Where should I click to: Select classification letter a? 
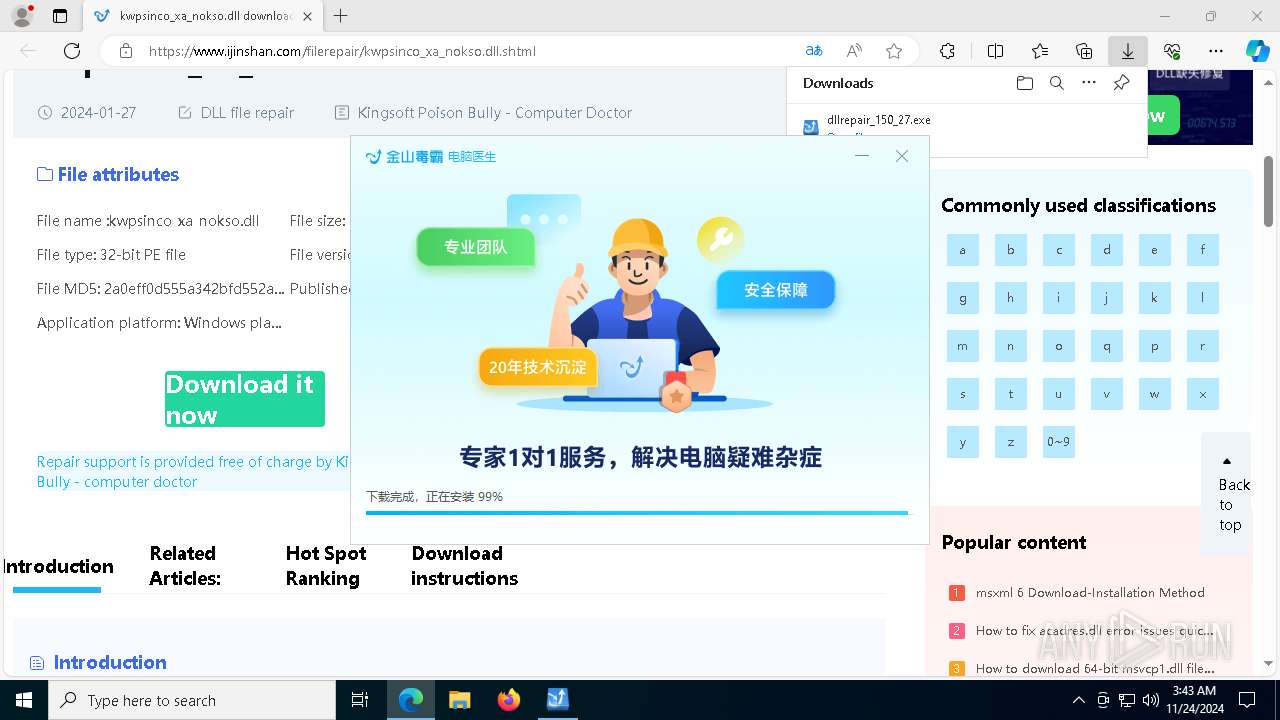tap(963, 250)
